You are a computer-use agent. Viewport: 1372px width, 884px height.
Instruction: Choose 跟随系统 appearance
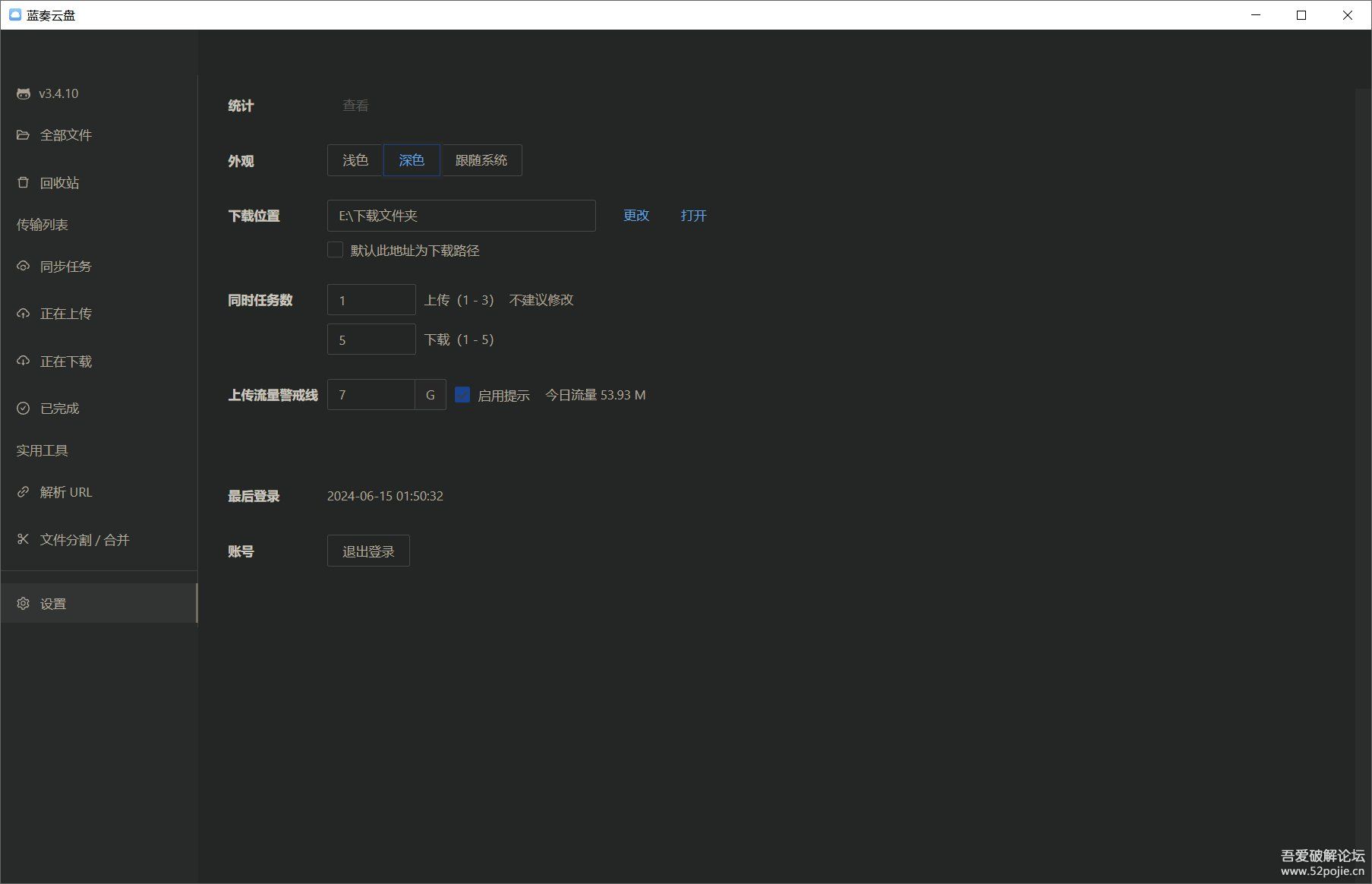pyautogui.click(x=481, y=160)
